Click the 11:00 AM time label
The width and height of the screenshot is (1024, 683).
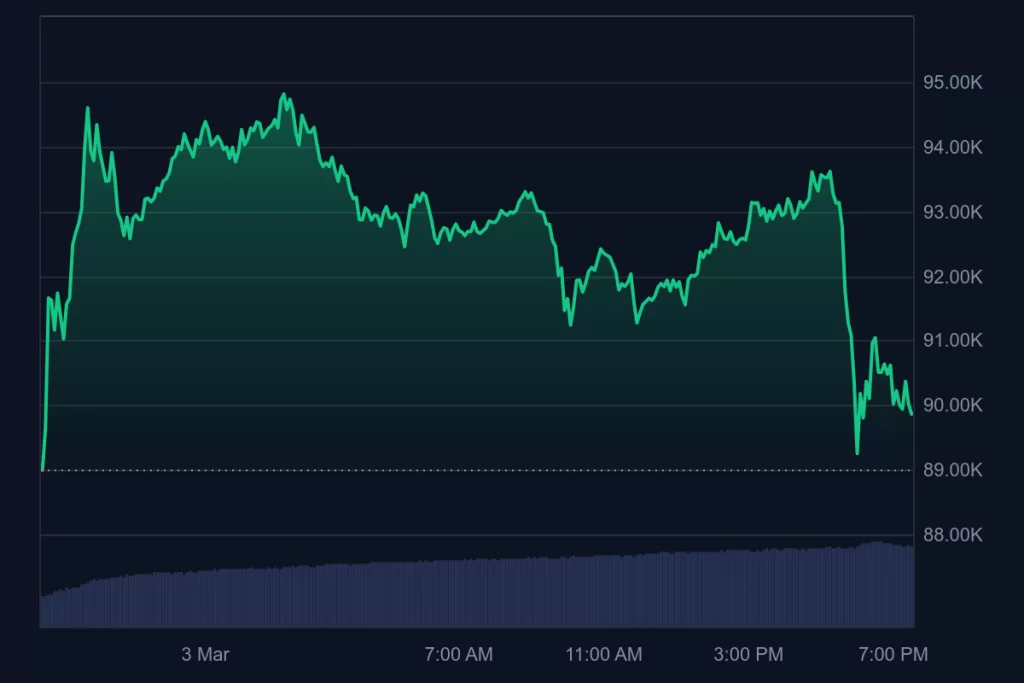[603, 655]
